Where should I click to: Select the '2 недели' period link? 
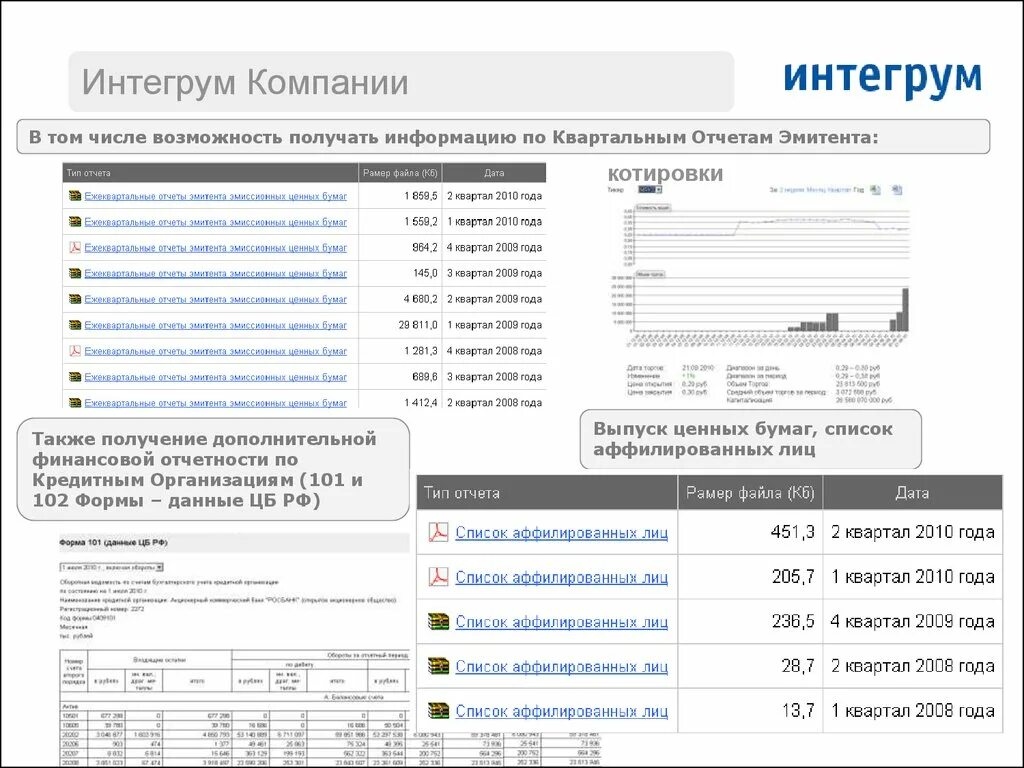[792, 189]
